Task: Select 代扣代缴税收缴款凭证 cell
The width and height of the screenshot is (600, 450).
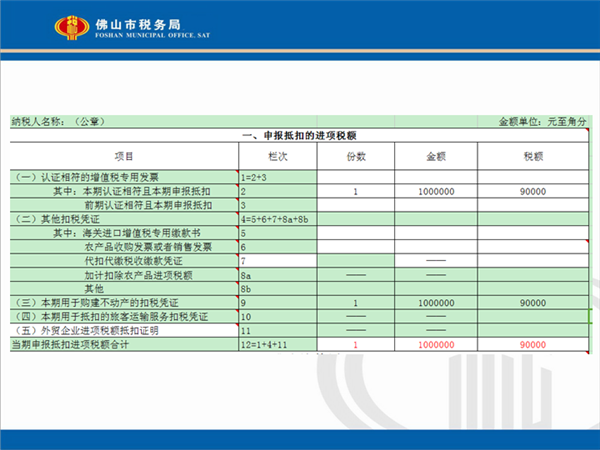Action: click(x=124, y=261)
